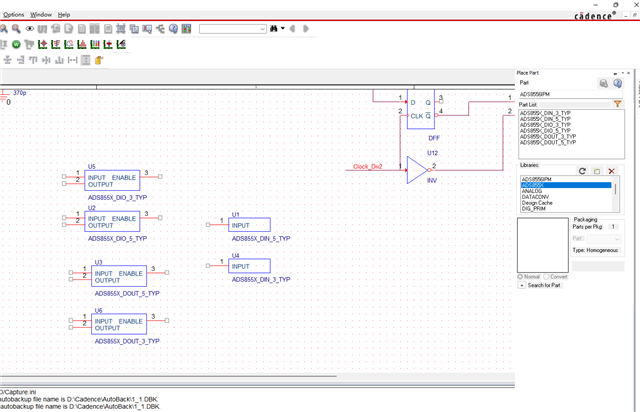Open the Window menu
The image size is (640, 412).
(41, 14)
